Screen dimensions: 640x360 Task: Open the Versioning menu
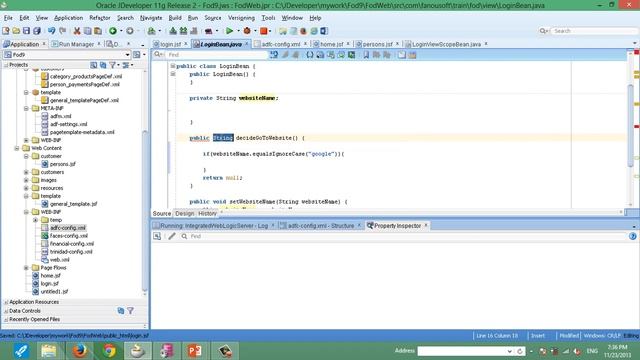click(241, 18)
